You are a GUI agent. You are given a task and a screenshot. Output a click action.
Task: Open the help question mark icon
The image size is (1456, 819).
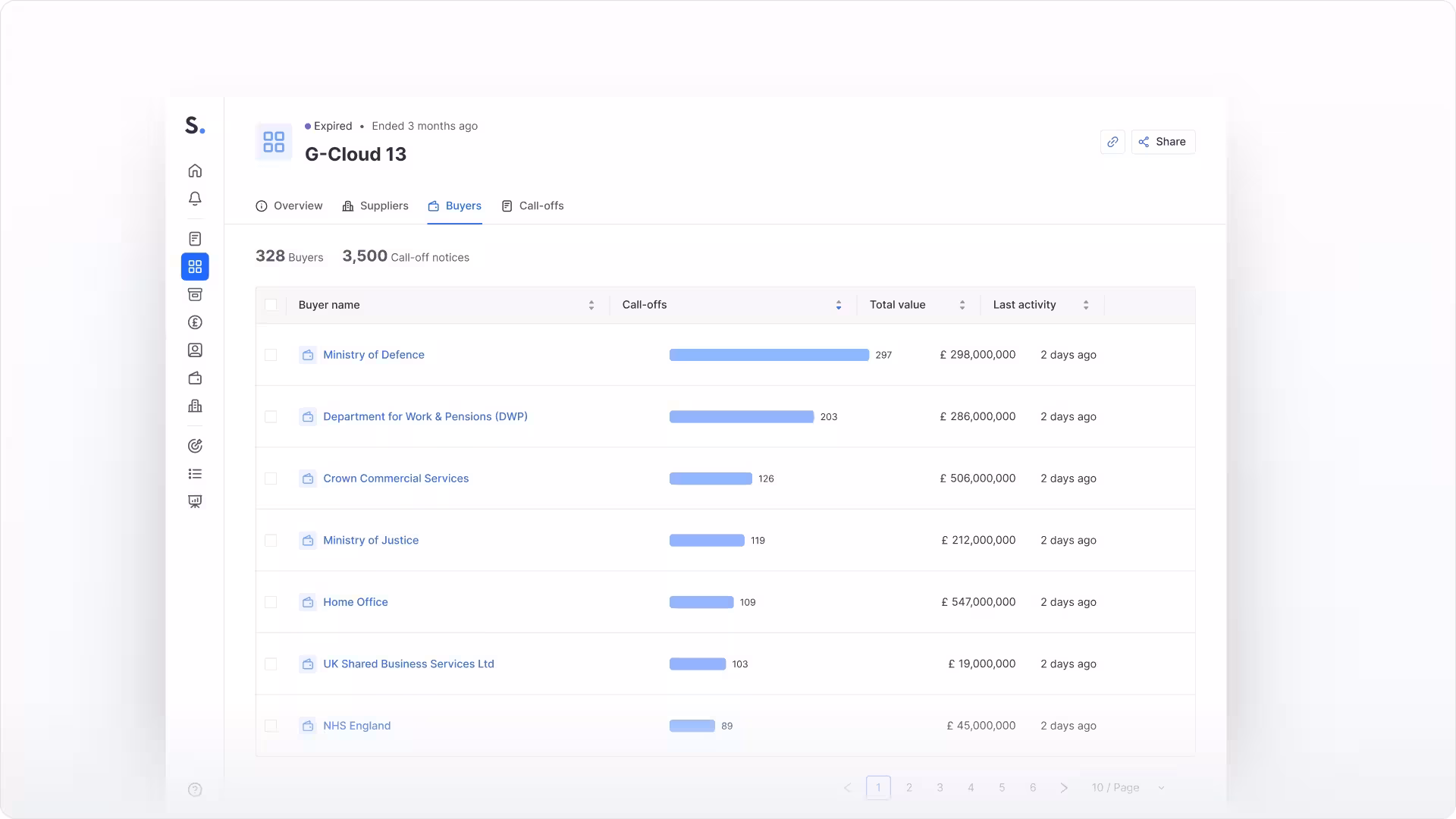(195, 789)
